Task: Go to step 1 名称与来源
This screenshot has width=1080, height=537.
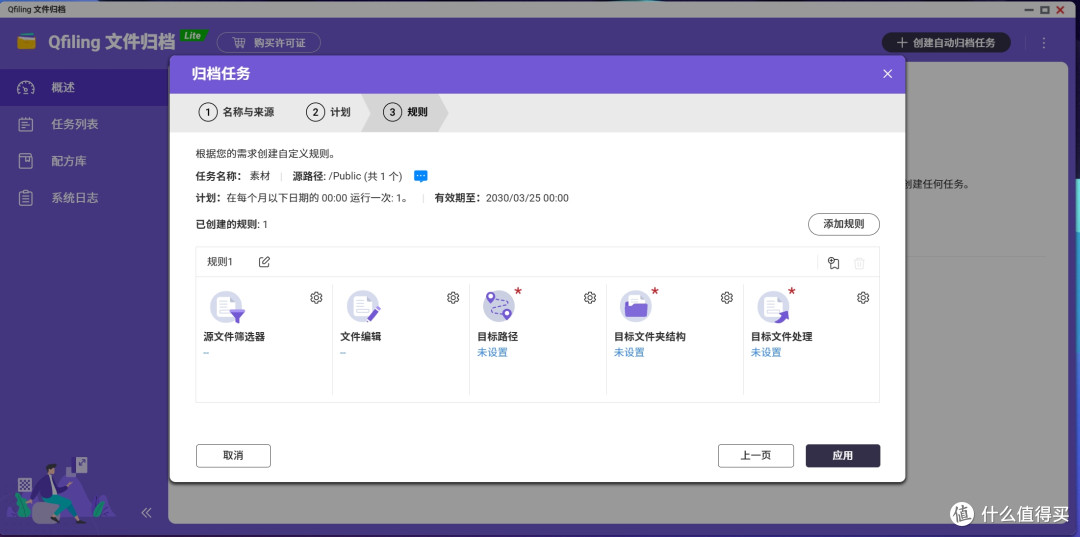Action: click(237, 112)
